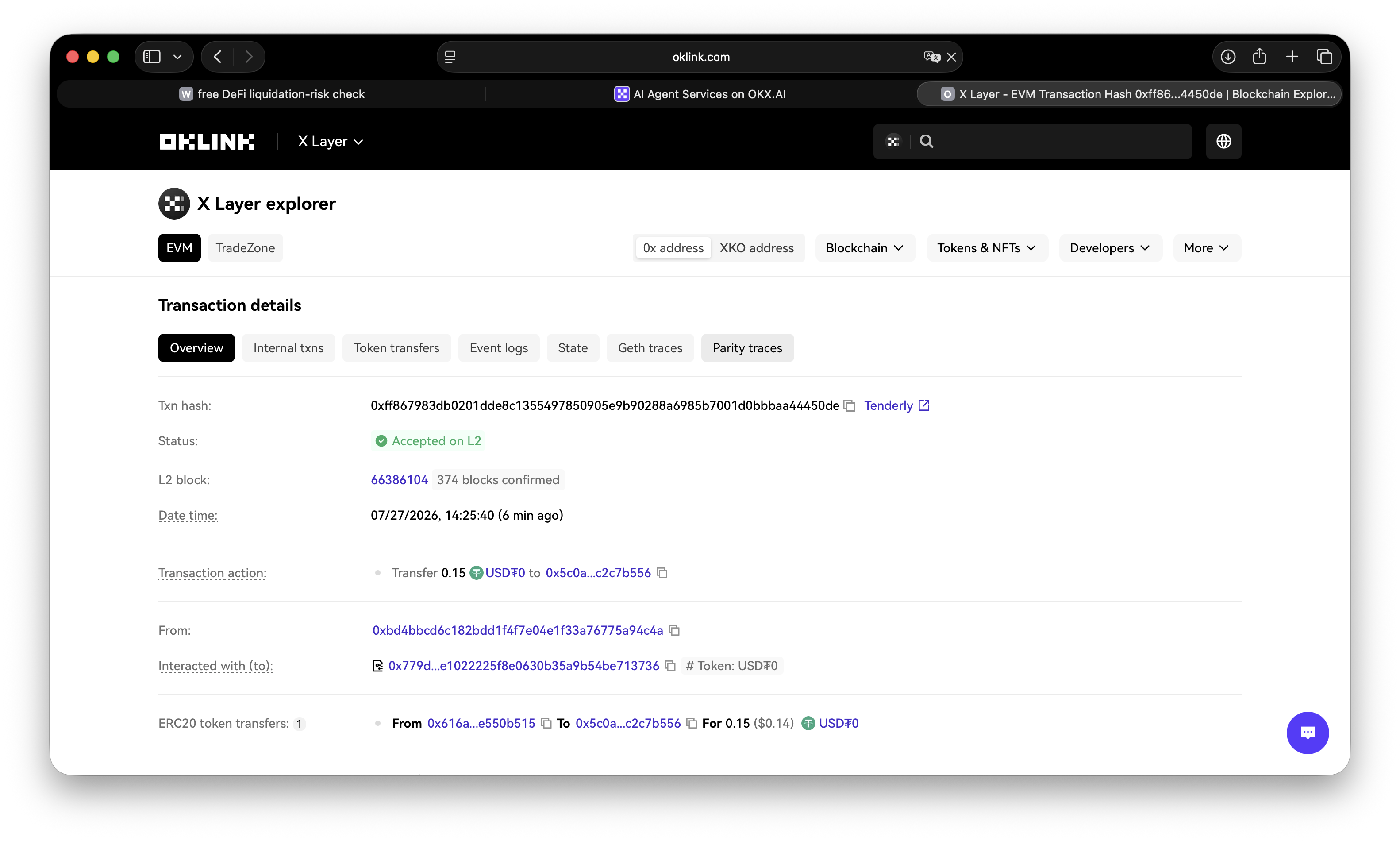Focus the oklink.com address bar
The height and width of the screenshot is (841, 1400).
700,57
